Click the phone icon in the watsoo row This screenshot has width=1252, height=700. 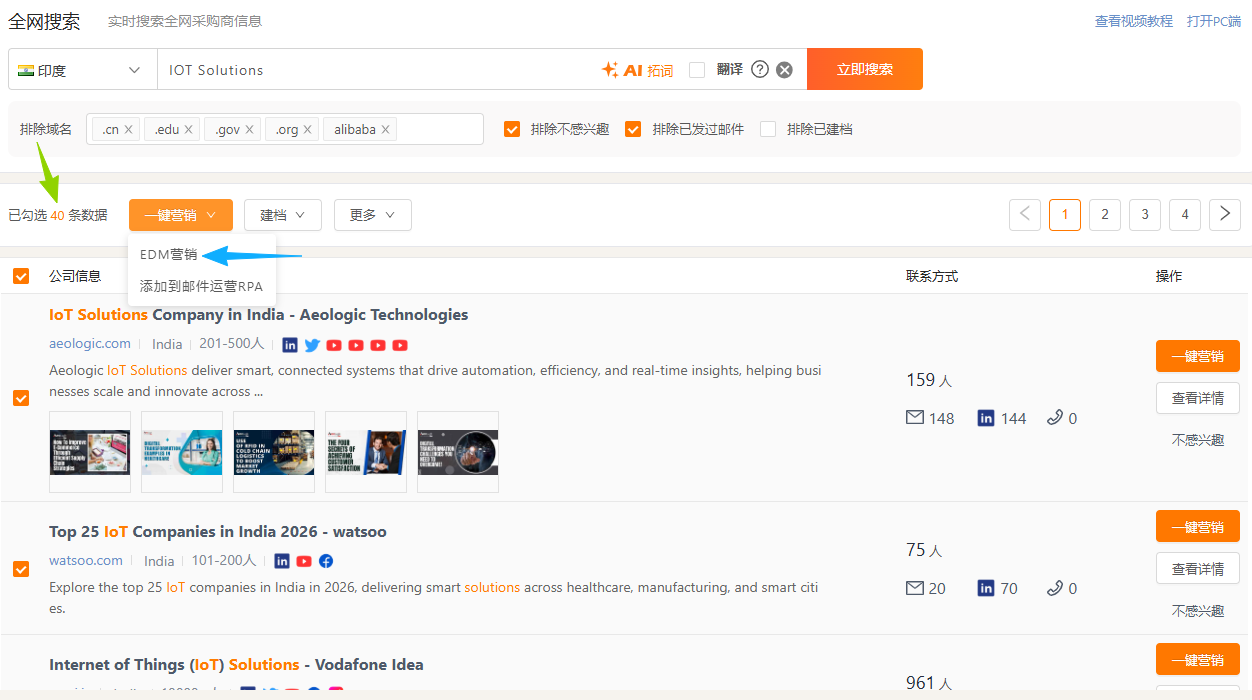[x=1055, y=588]
